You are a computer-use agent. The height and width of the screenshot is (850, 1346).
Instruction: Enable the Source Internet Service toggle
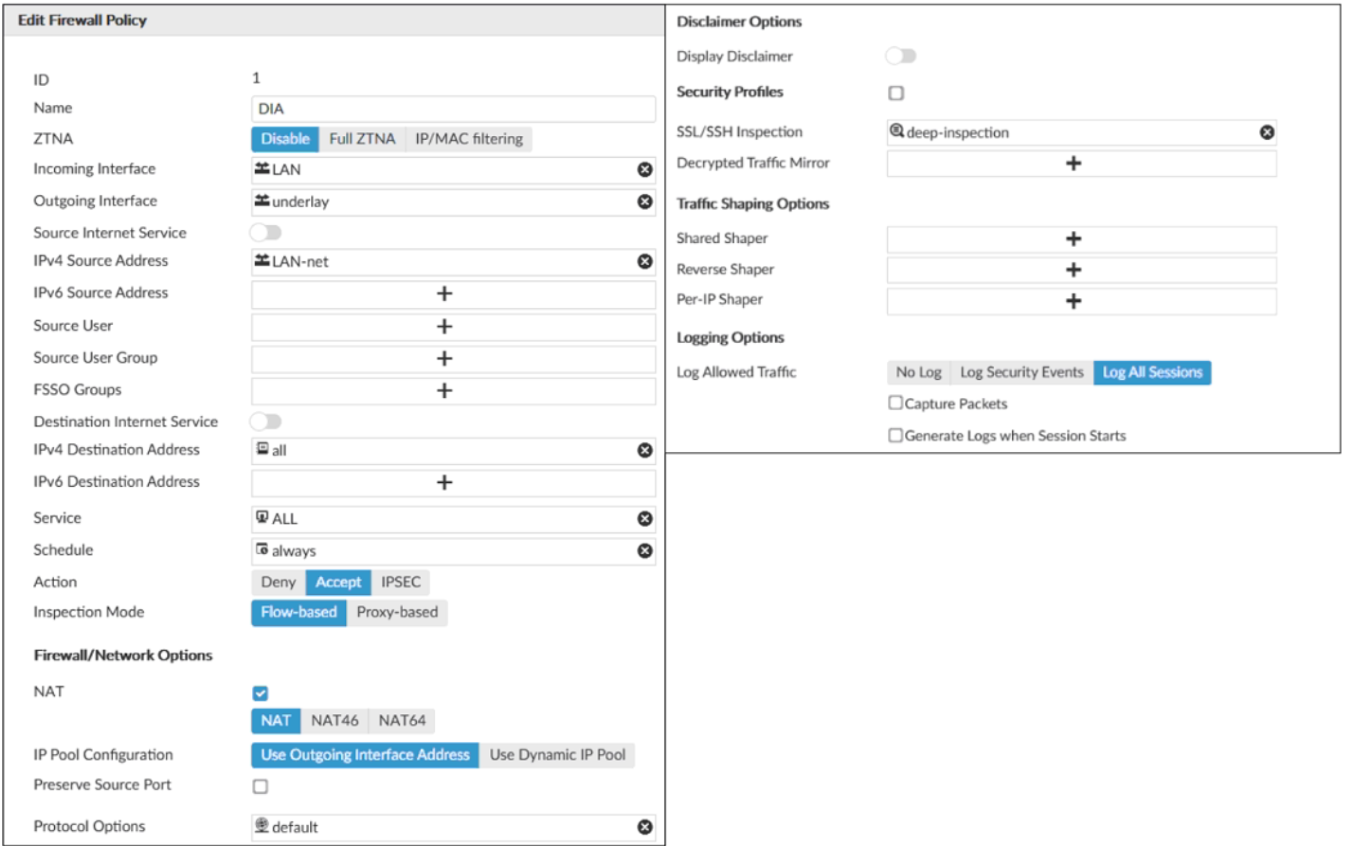point(266,233)
